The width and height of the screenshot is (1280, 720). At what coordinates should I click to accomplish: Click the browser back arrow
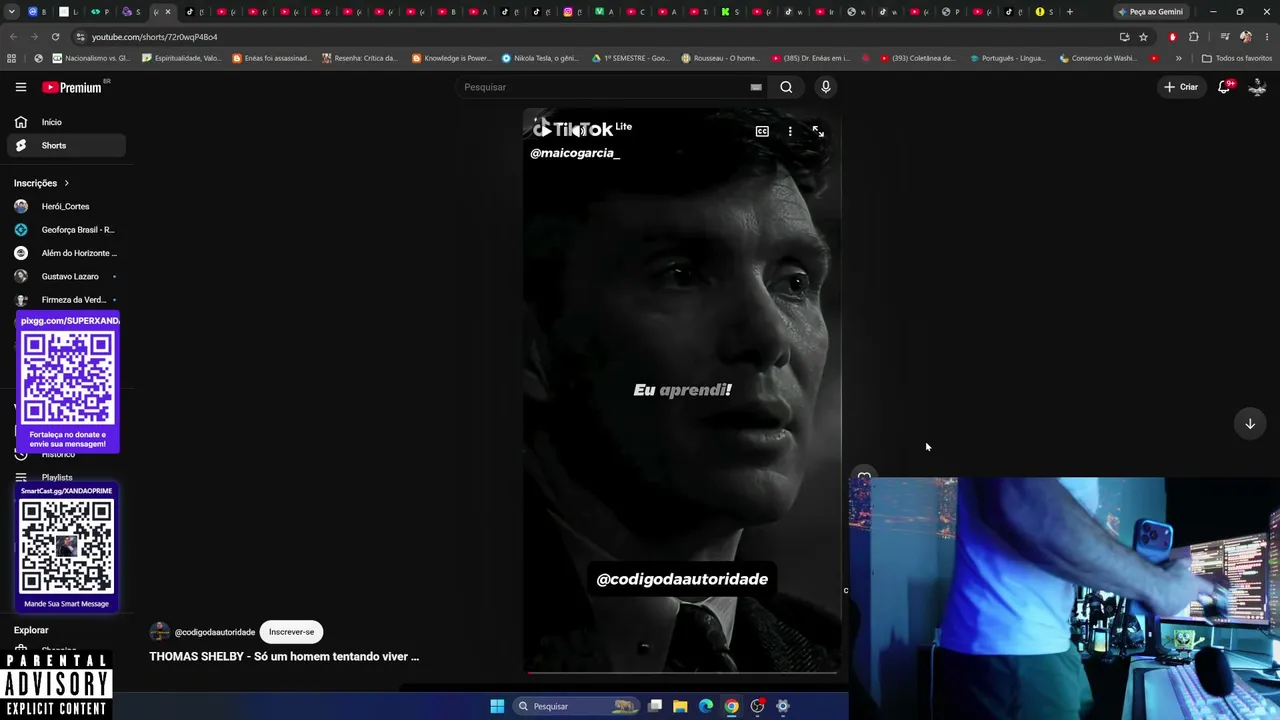click(13, 37)
